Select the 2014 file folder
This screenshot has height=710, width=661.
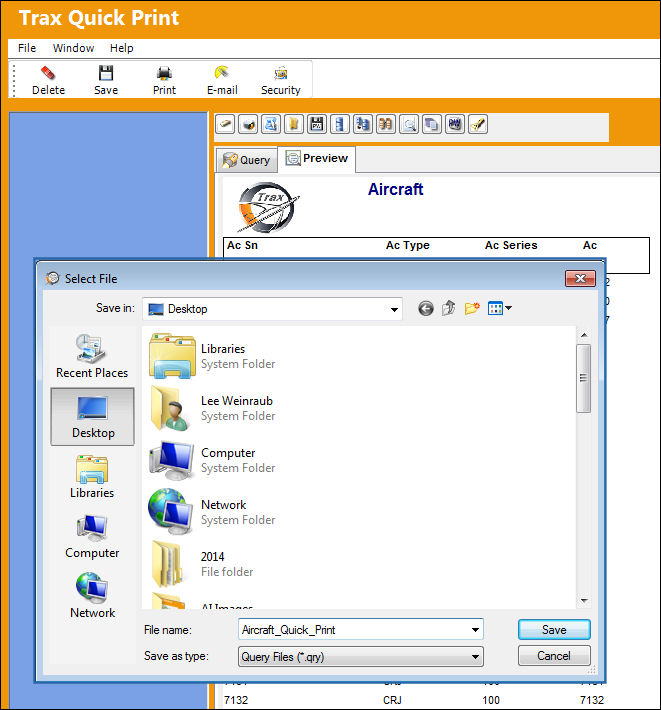202,564
